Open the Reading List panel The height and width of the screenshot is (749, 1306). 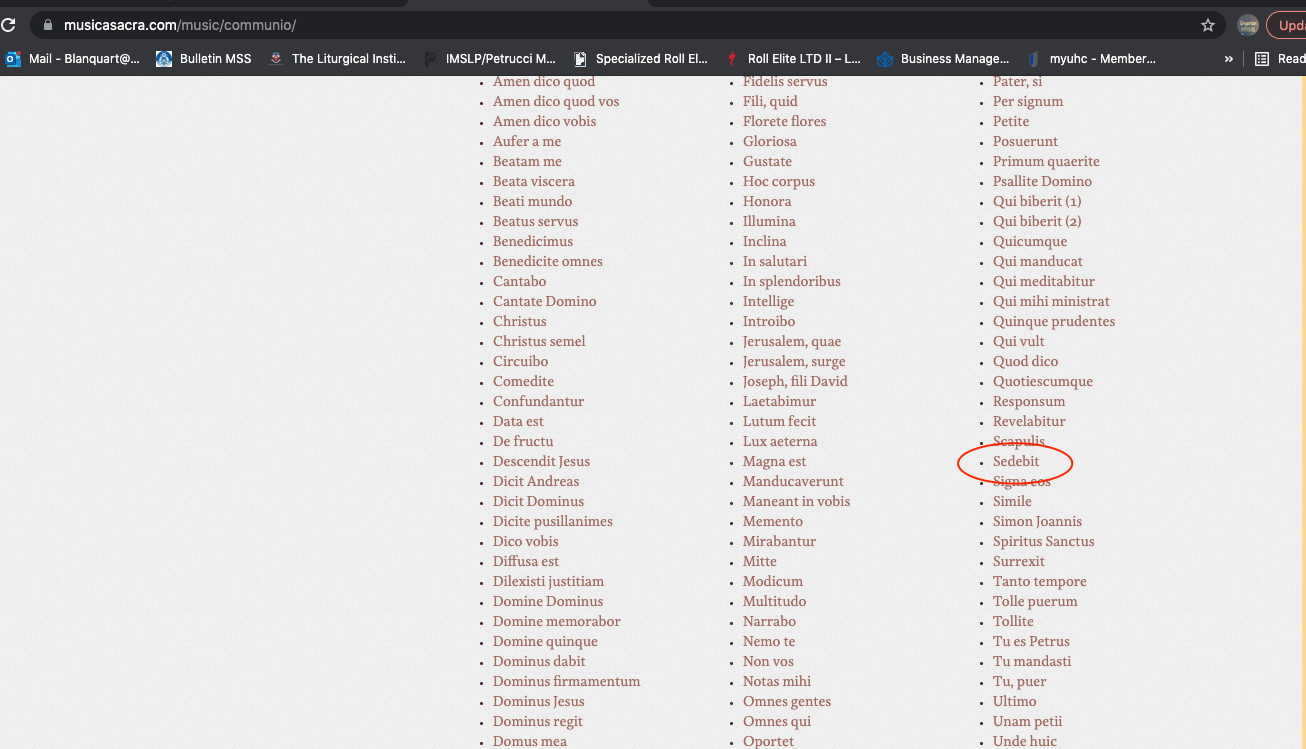pos(1279,59)
